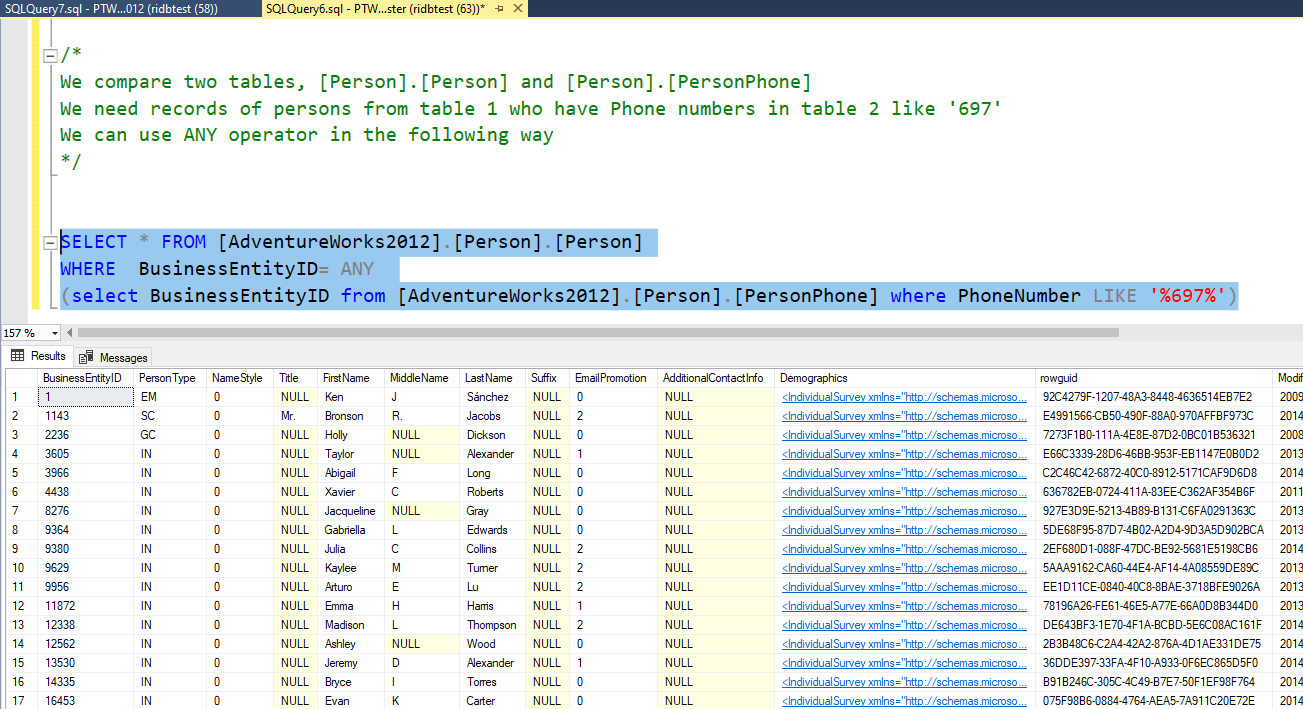The width and height of the screenshot is (1303, 709).
Task: Collapse the SELECT statement outline
Action: pyautogui.click(x=50, y=243)
